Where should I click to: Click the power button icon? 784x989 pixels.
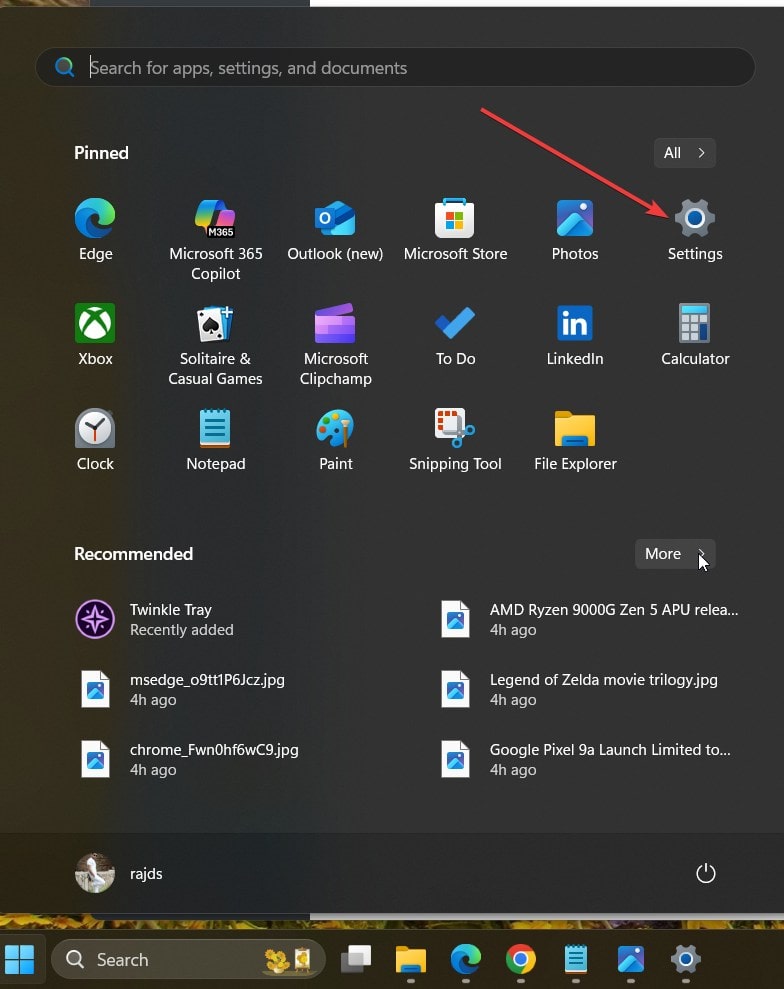(x=705, y=874)
